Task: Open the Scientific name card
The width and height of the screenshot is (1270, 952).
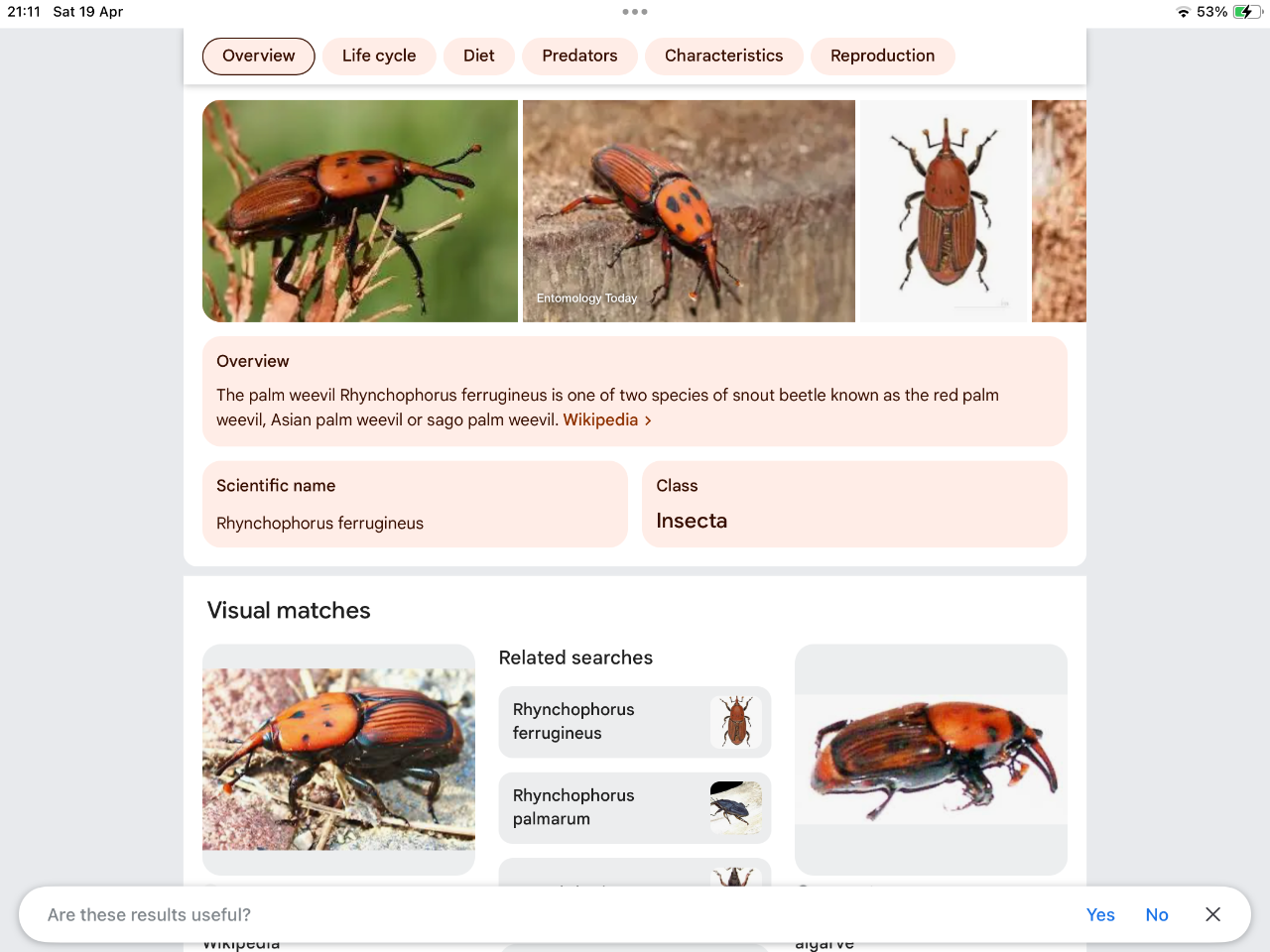Action: (x=415, y=504)
